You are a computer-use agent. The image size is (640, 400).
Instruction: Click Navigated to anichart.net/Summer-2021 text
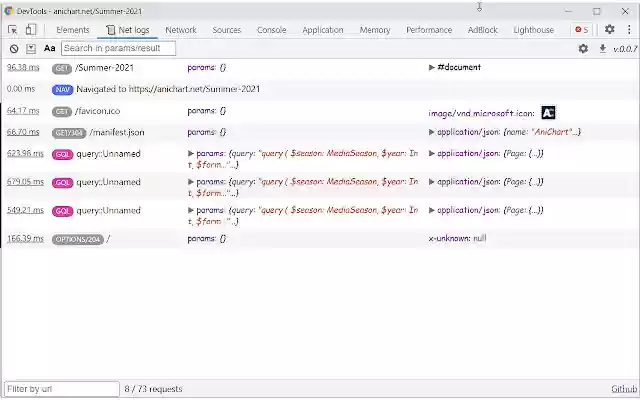[x=168, y=89]
